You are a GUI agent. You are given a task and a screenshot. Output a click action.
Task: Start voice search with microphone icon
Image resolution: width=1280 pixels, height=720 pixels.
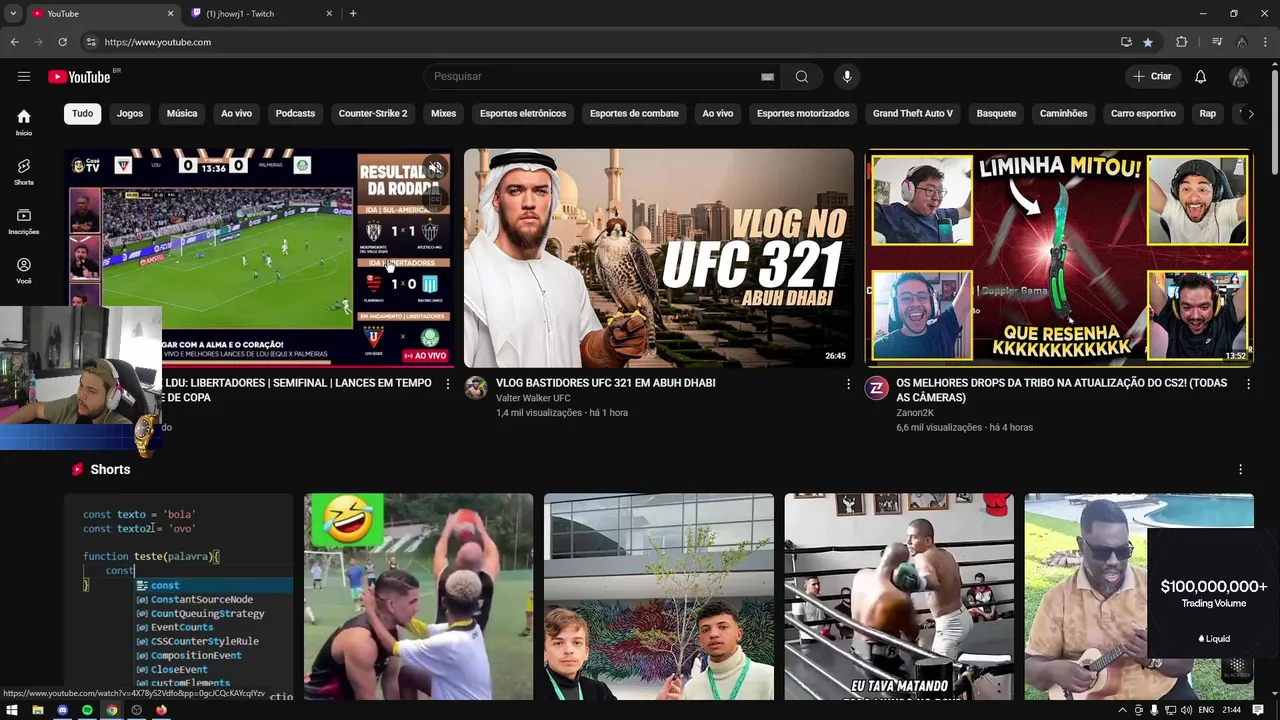[847, 77]
